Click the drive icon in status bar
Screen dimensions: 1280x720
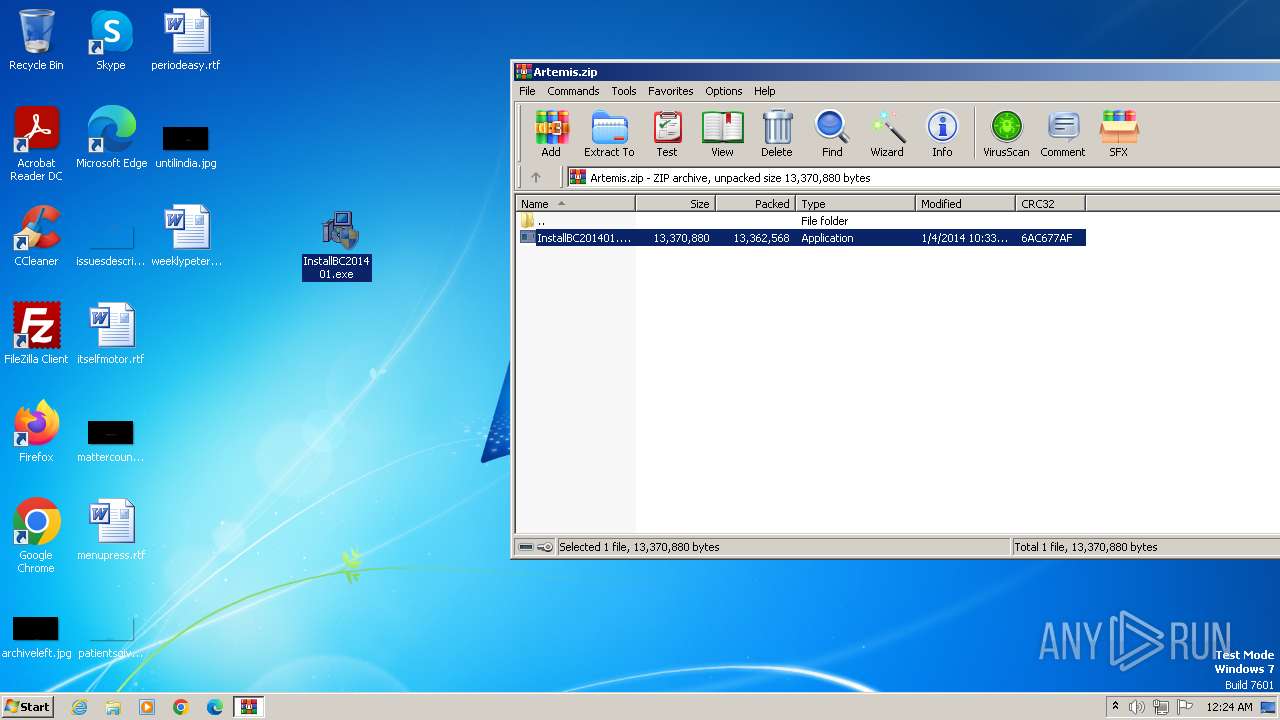[526, 547]
